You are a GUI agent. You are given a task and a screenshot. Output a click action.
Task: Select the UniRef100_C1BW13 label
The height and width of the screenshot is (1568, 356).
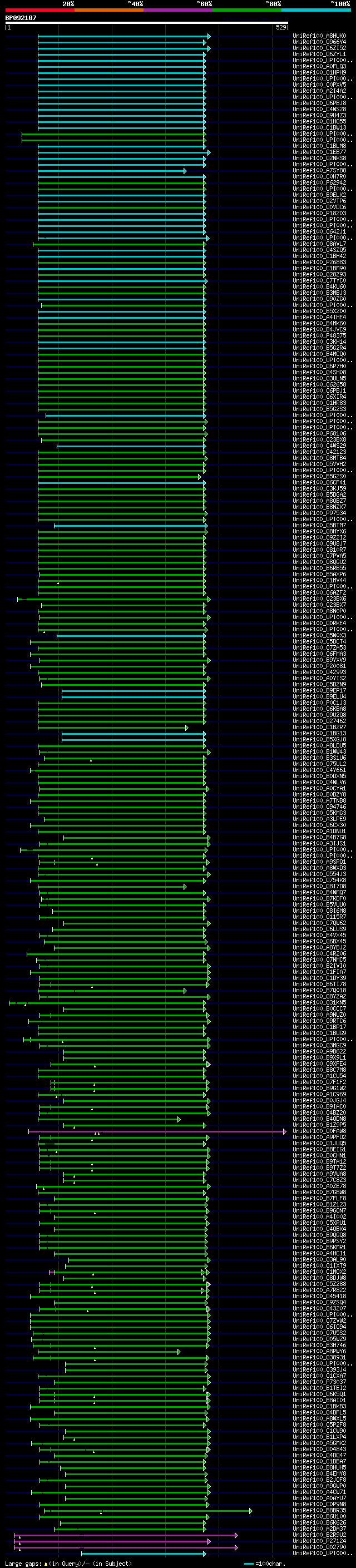pos(319,128)
